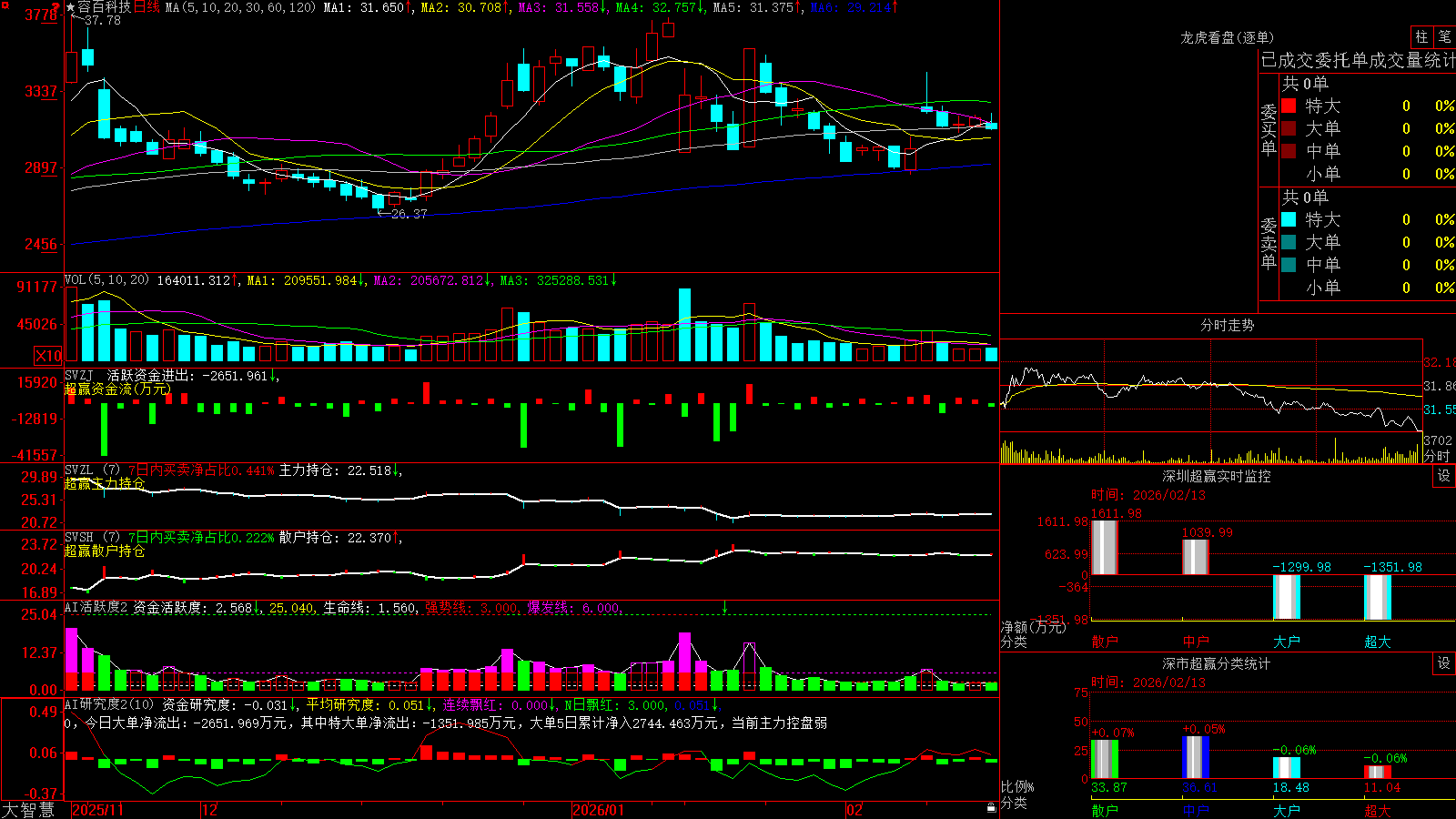1456x819 pixels.
Task: Click the 委买单 section label
Action: tap(1269, 130)
